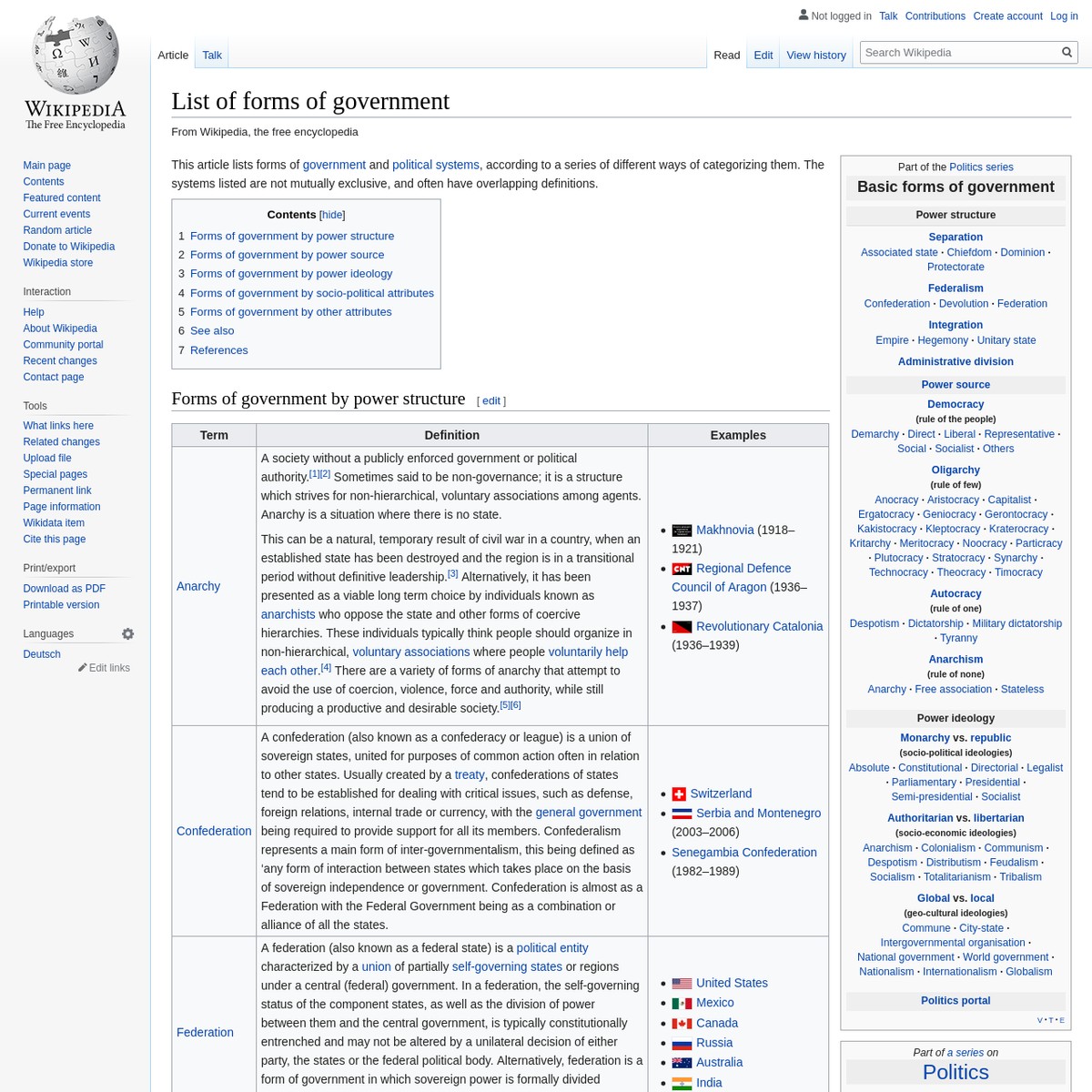The height and width of the screenshot is (1092, 1092).
Task: Open the Log in link
Action: coord(1064,16)
